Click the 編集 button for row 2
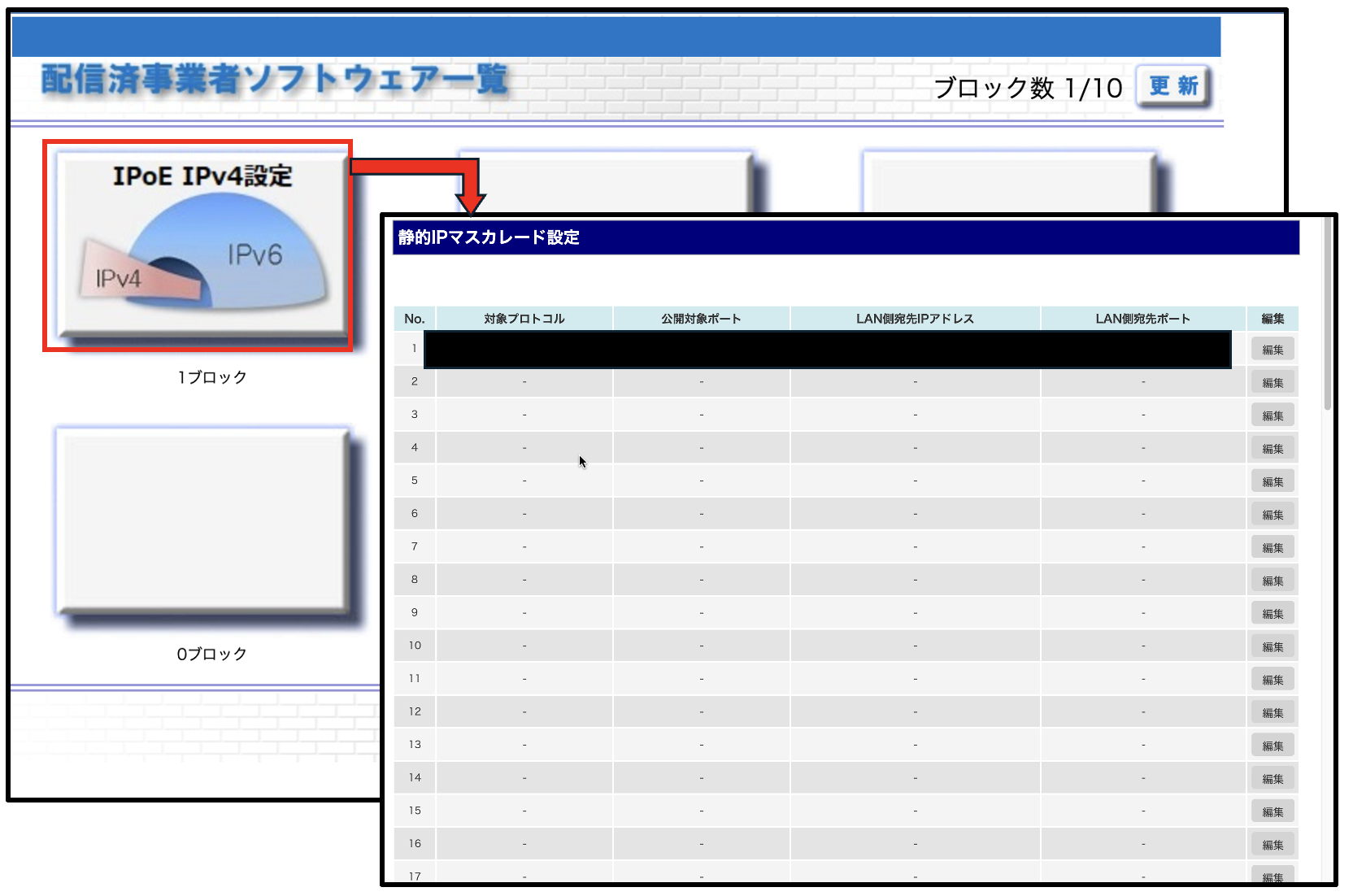Image resolution: width=1353 pixels, height=896 pixels. [1273, 381]
